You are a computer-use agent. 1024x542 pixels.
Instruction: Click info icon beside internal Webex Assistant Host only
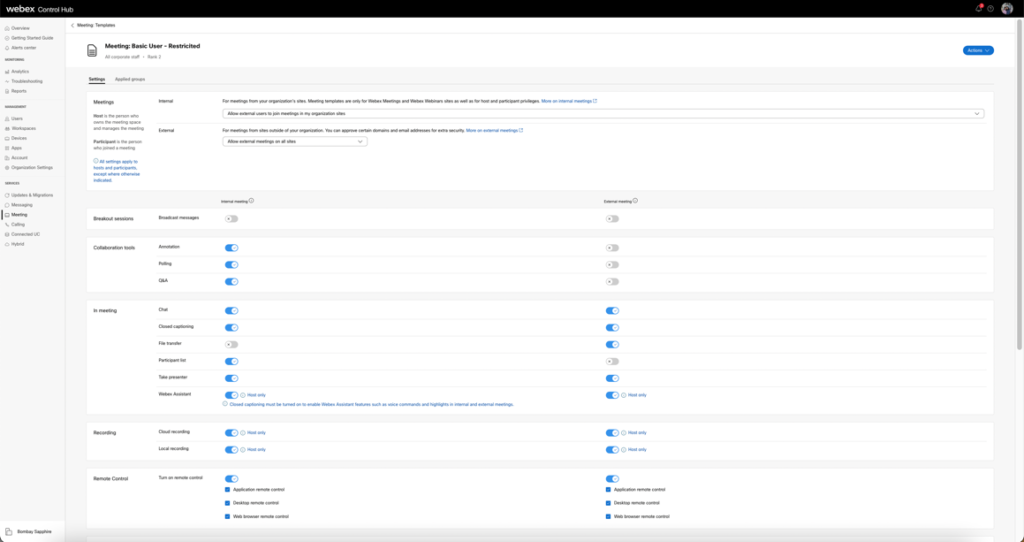[x=243, y=395]
